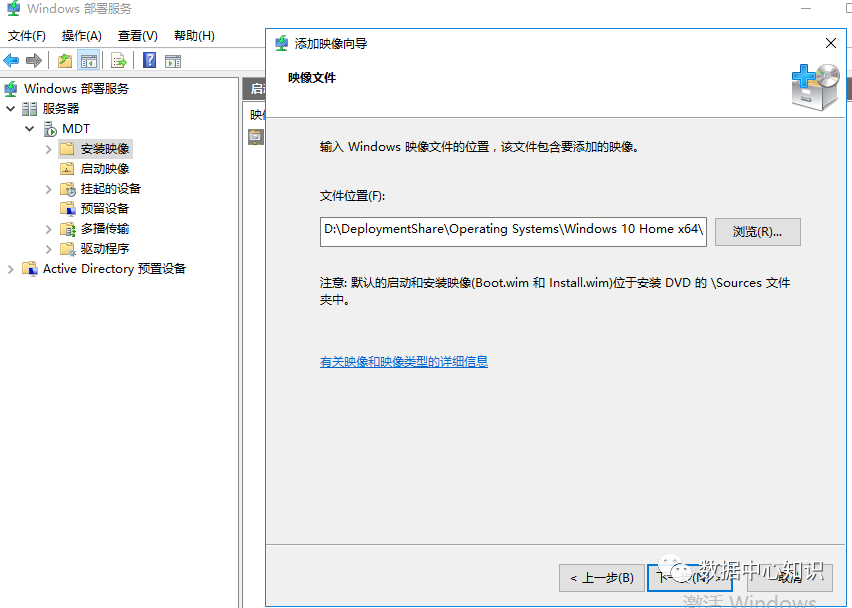
Task: Select Active Directory 预置设备 node
Action: [114, 269]
